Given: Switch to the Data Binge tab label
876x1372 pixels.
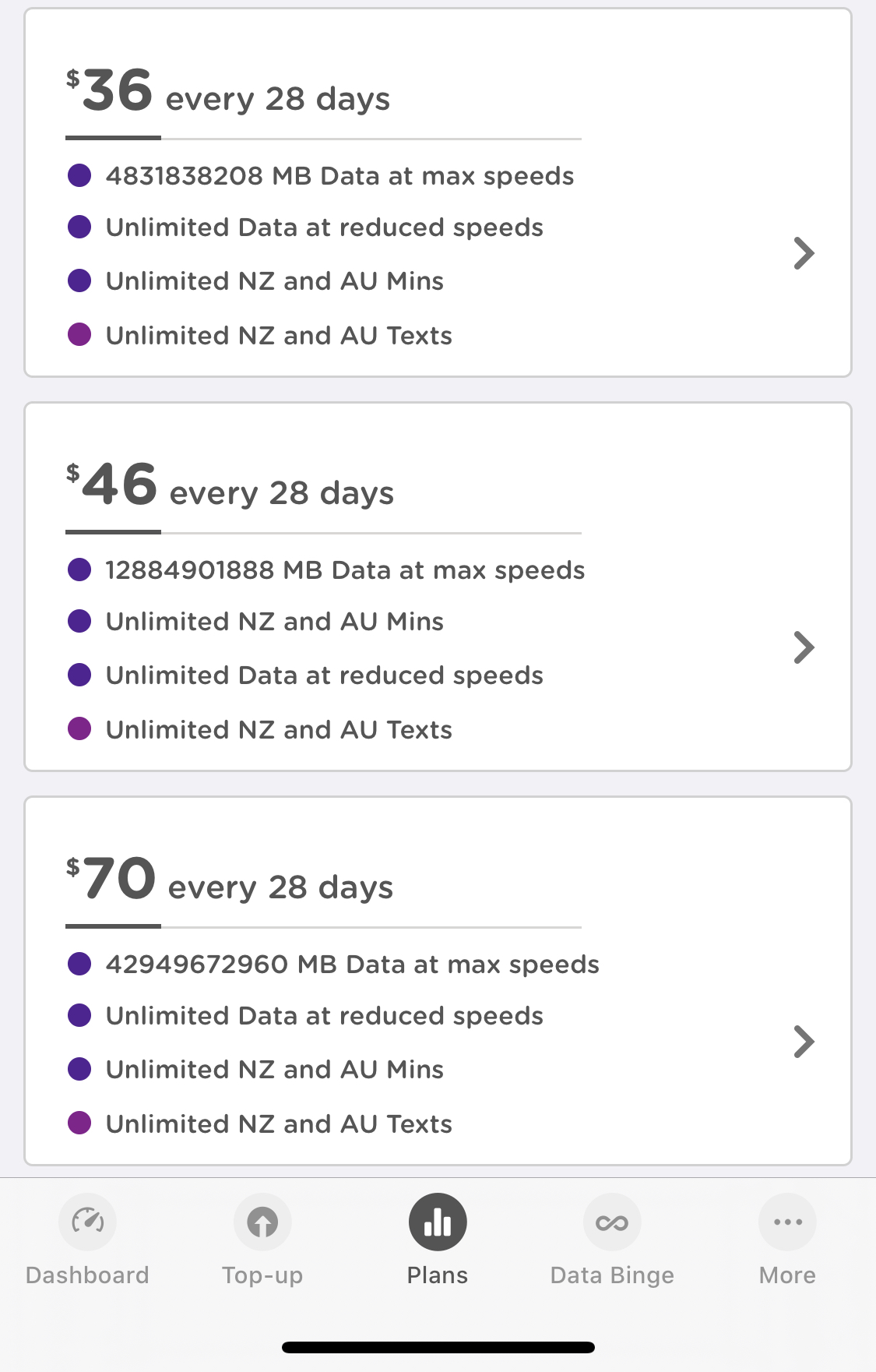Looking at the screenshot, I should click(x=612, y=1275).
